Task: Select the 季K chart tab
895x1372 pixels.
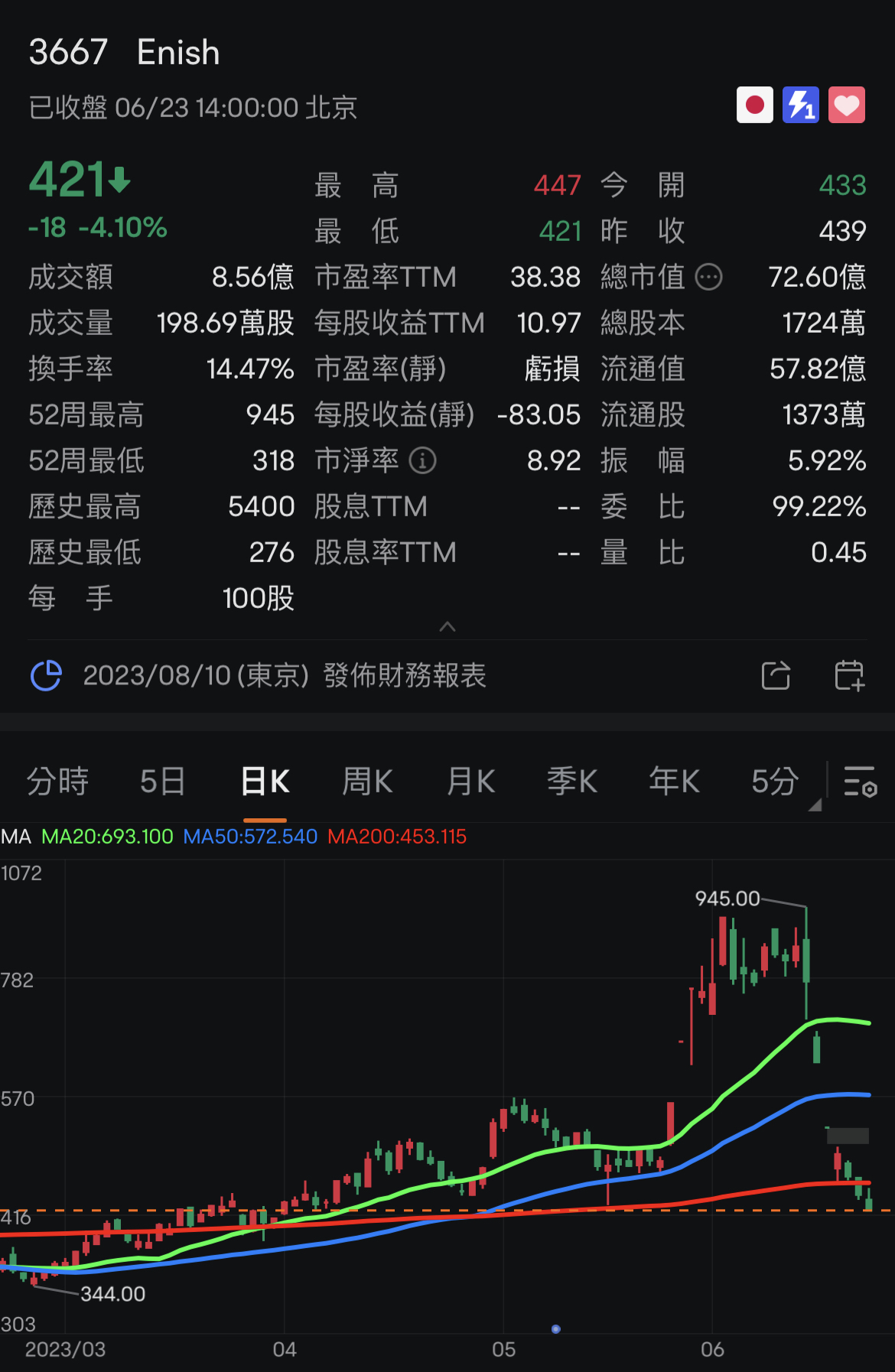Action: (x=572, y=782)
